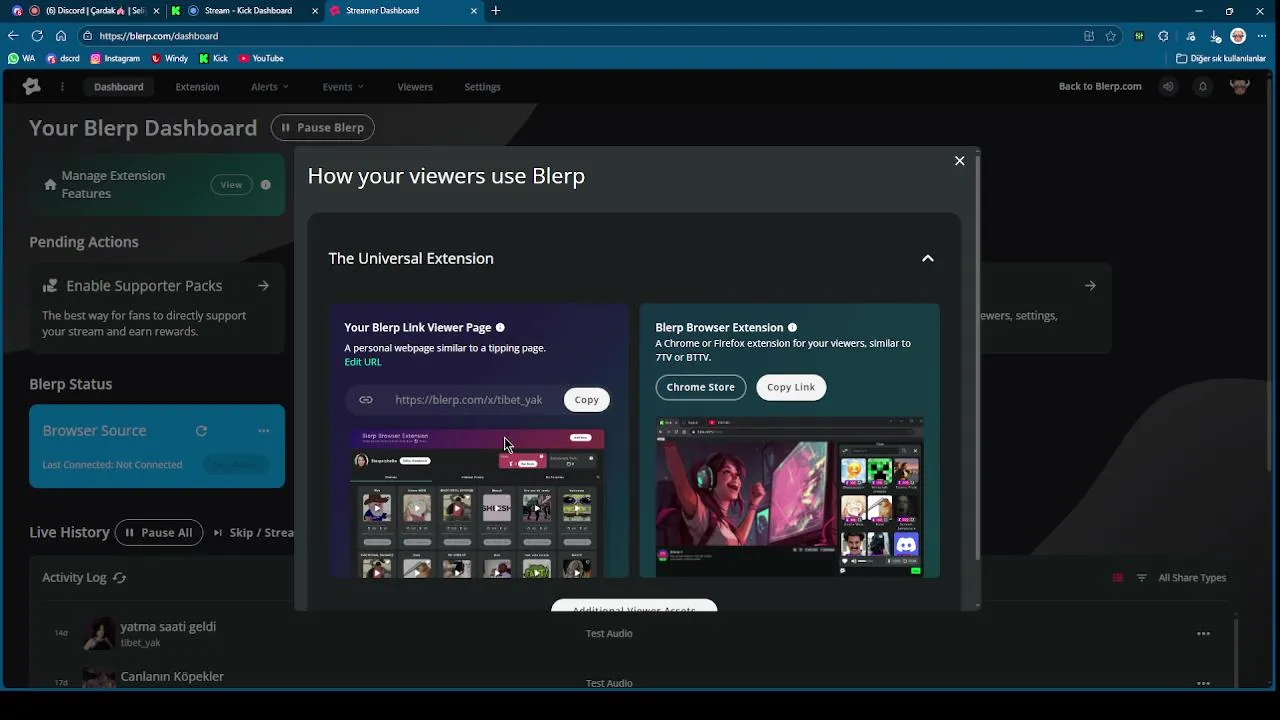Open the Instagram bookmark
Image resolution: width=1280 pixels, height=720 pixels.
[115, 58]
